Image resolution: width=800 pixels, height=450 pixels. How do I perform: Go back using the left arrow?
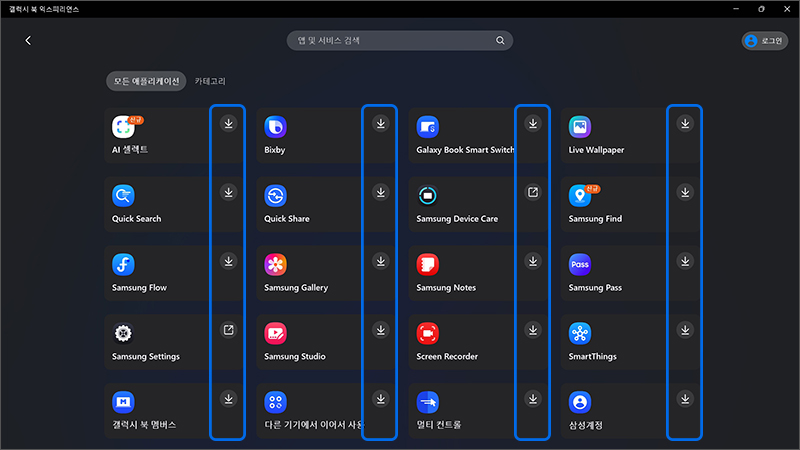pos(28,41)
